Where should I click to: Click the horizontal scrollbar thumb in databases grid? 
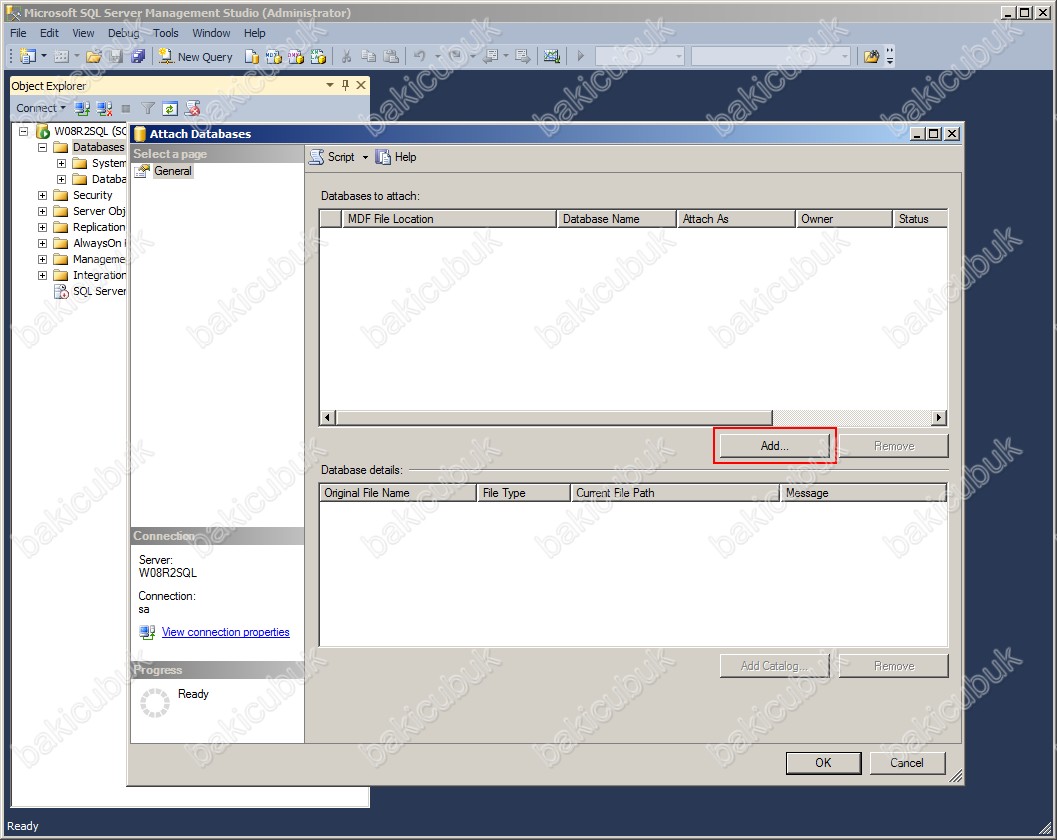pyautogui.click(x=554, y=417)
